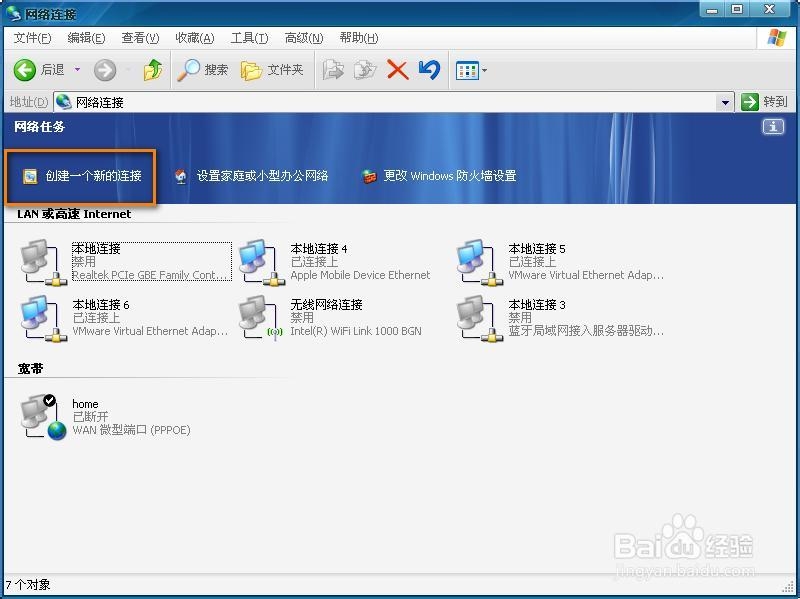Click the home network setup icon
800x599 pixels.
pyautogui.click(x=181, y=177)
